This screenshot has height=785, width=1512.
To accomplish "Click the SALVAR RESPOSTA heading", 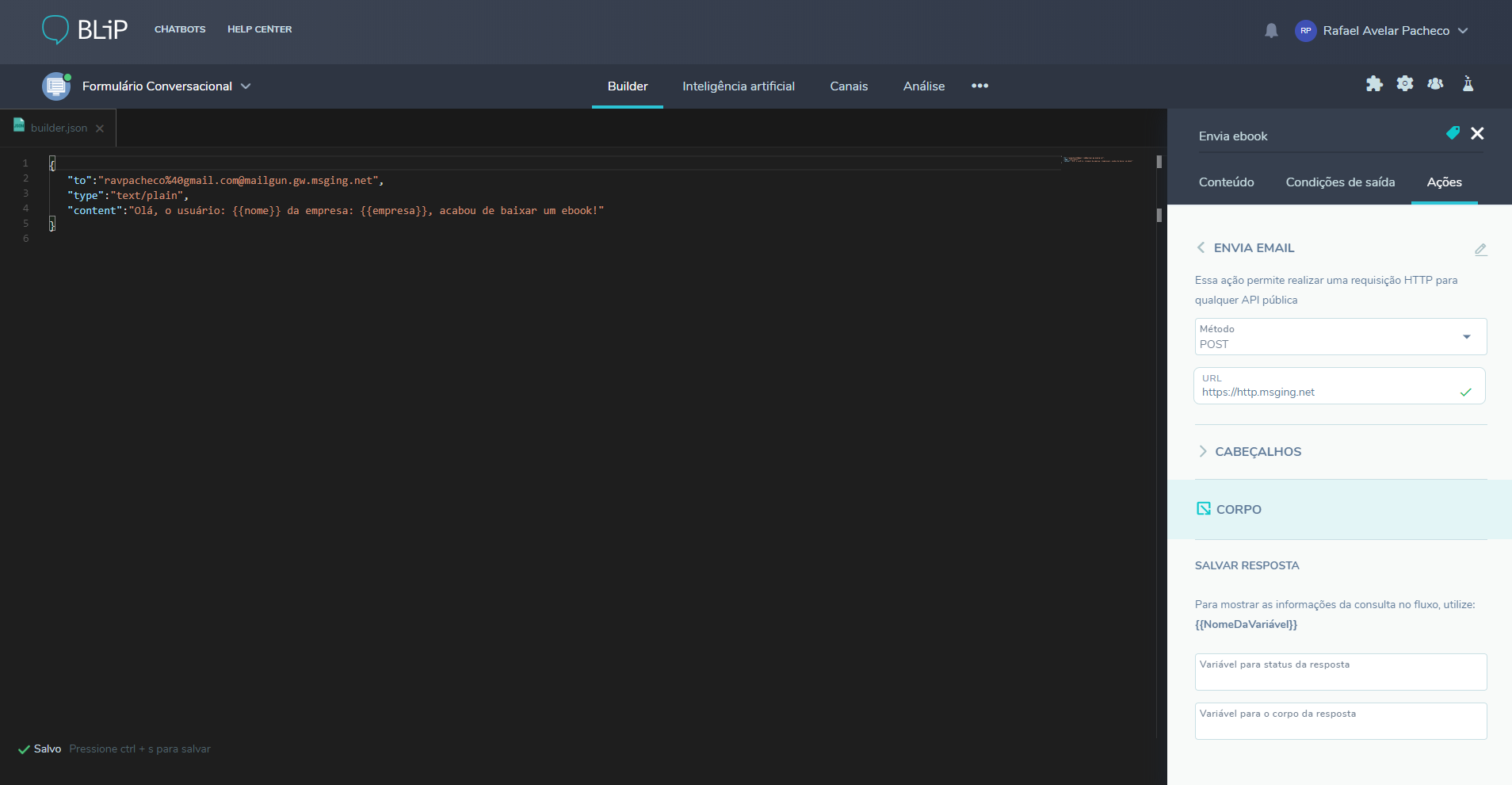I will (x=1247, y=565).
